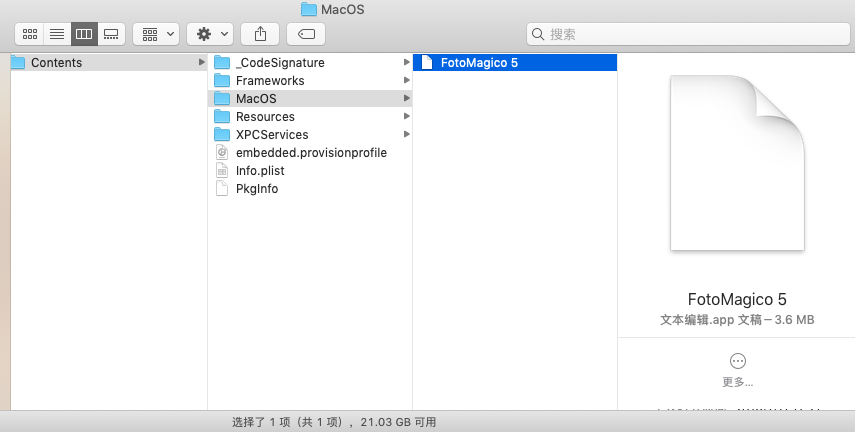The height and width of the screenshot is (432, 855).
Task: Click MacOS row disclosure arrow
Action: pos(406,98)
